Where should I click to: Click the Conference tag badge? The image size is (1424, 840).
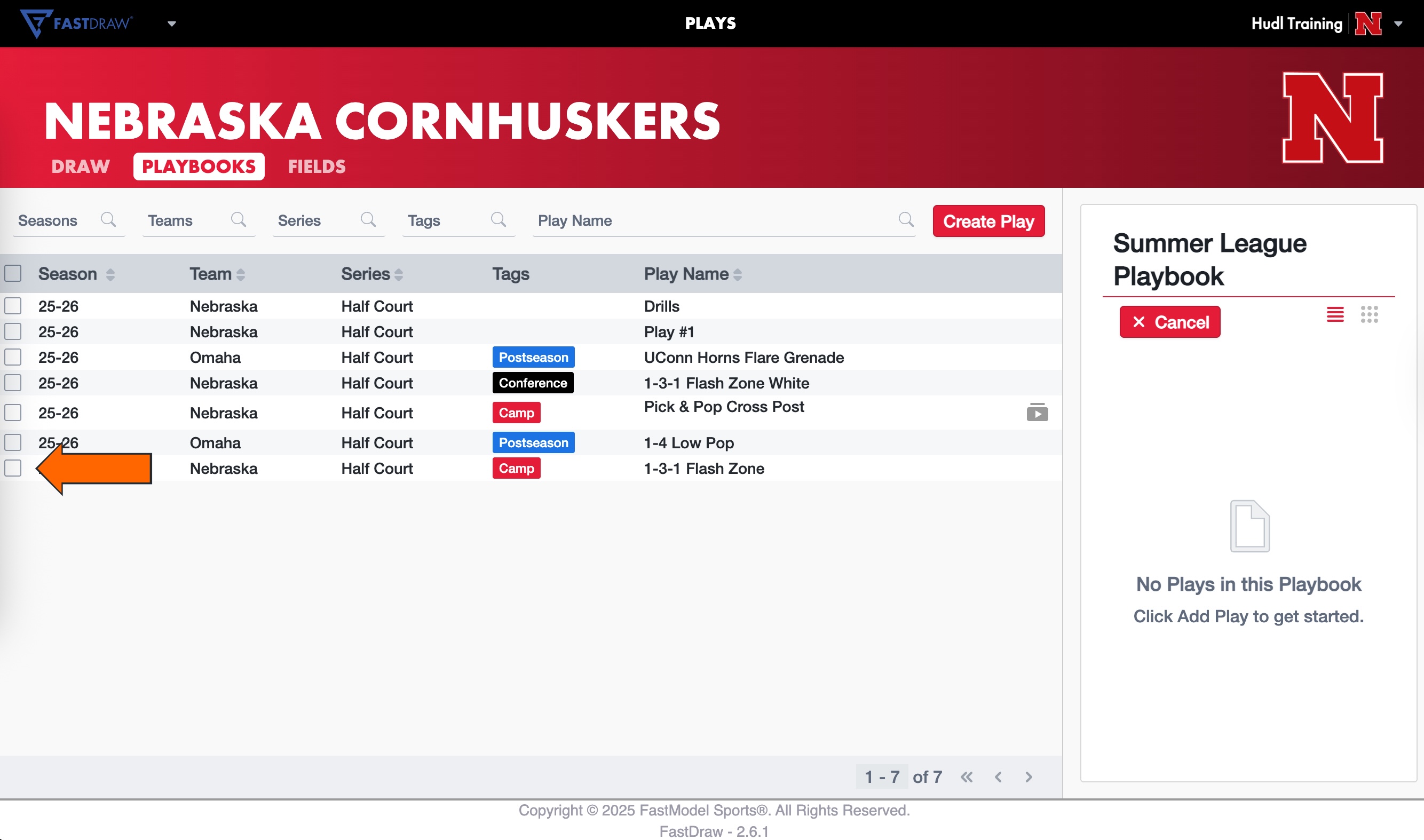pos(533,383)
